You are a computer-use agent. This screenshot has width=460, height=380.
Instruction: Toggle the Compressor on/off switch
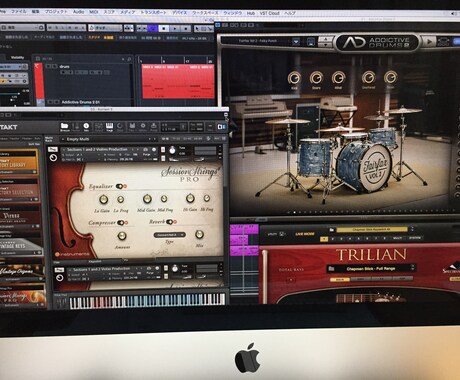click(123, 223)
